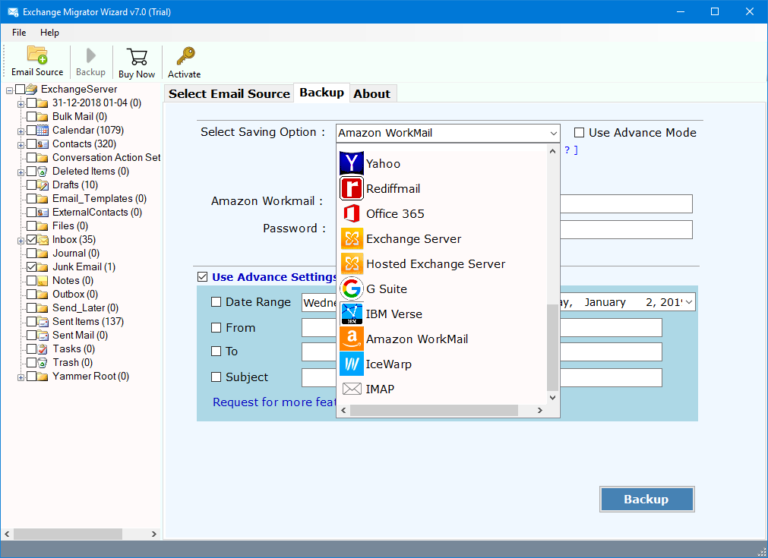Click the dropdown list vertical scrollbar thumb
Image resolution: width=768 pixels, height=558 pixels.
552,347
